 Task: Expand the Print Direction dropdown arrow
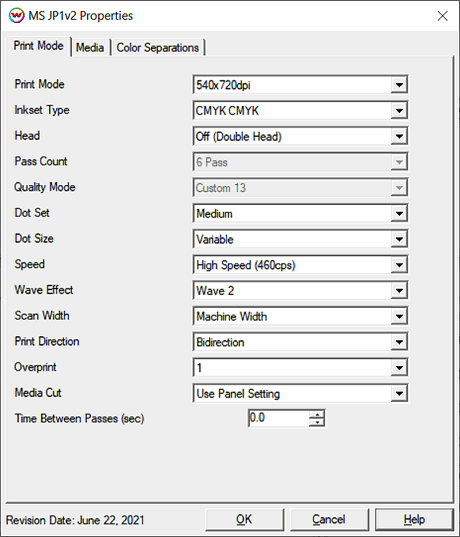coord(399,342)
